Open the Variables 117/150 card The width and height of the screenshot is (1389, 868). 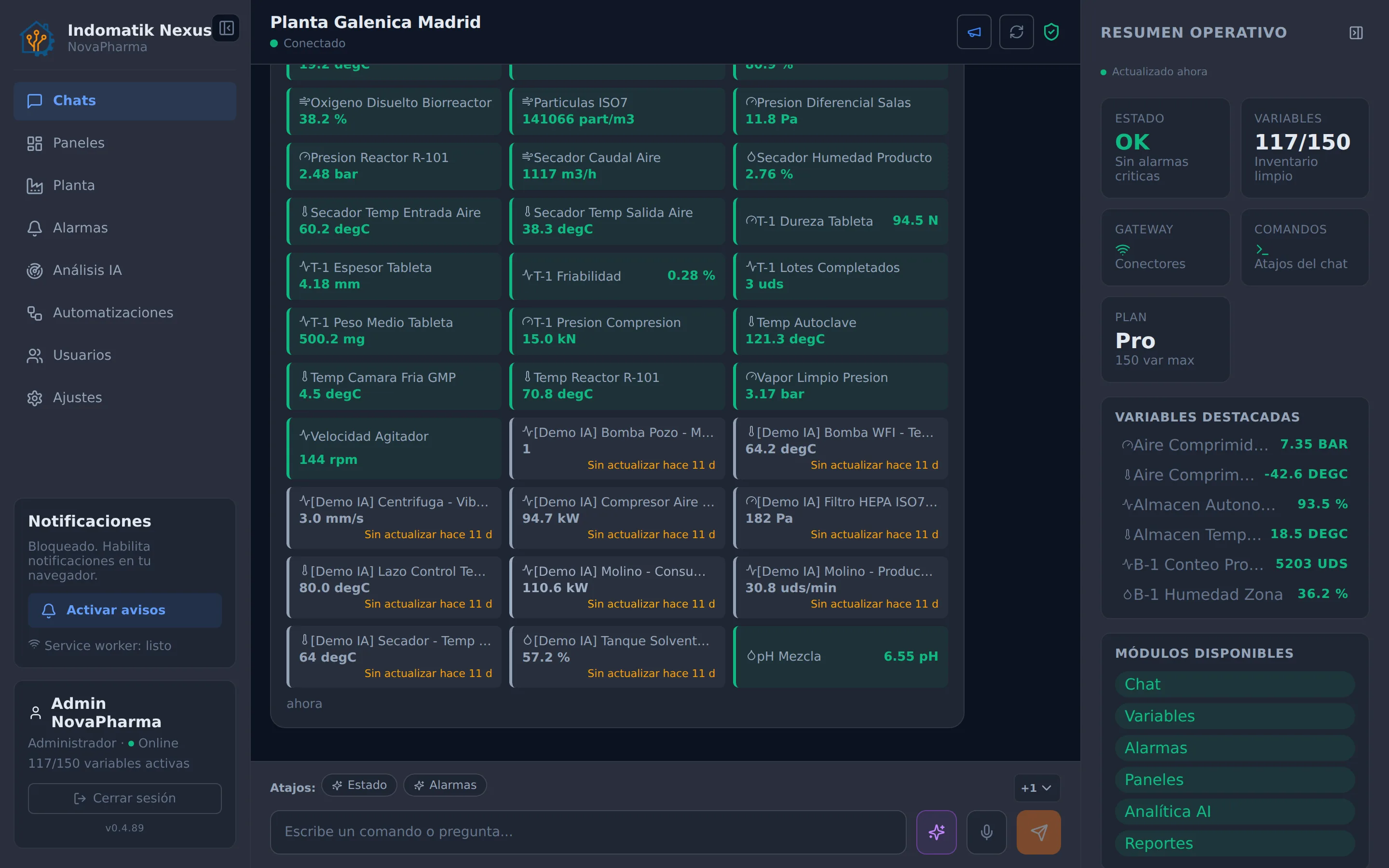1305,148
